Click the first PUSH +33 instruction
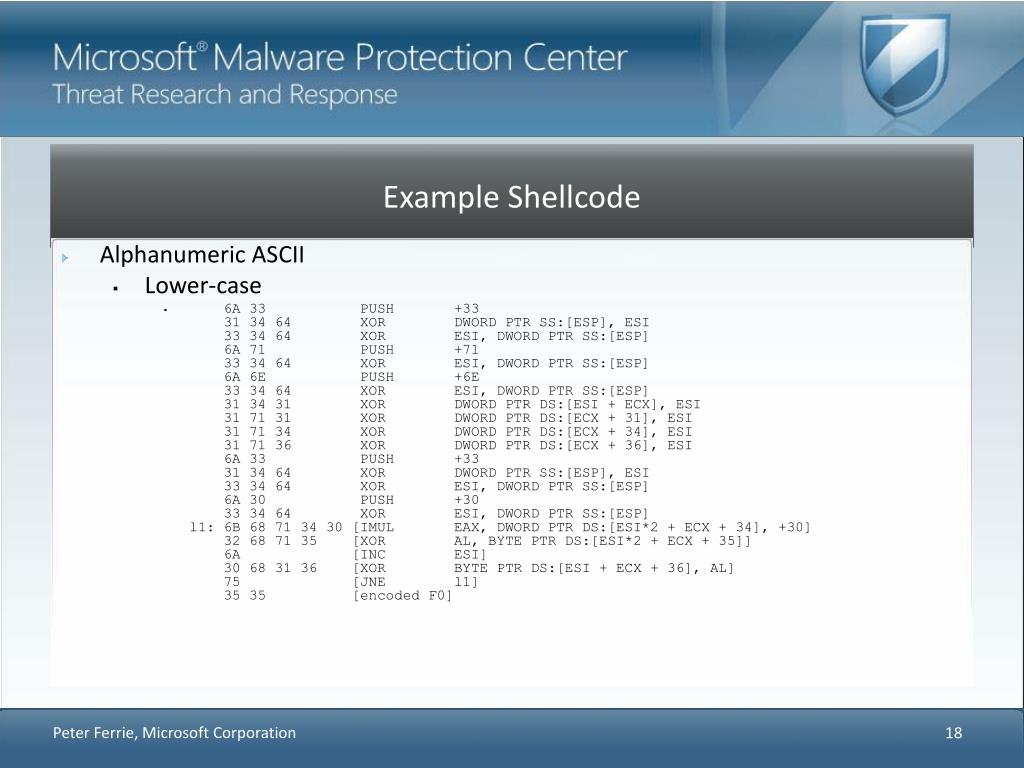The image size is (1024, 768). coord(351,308)
